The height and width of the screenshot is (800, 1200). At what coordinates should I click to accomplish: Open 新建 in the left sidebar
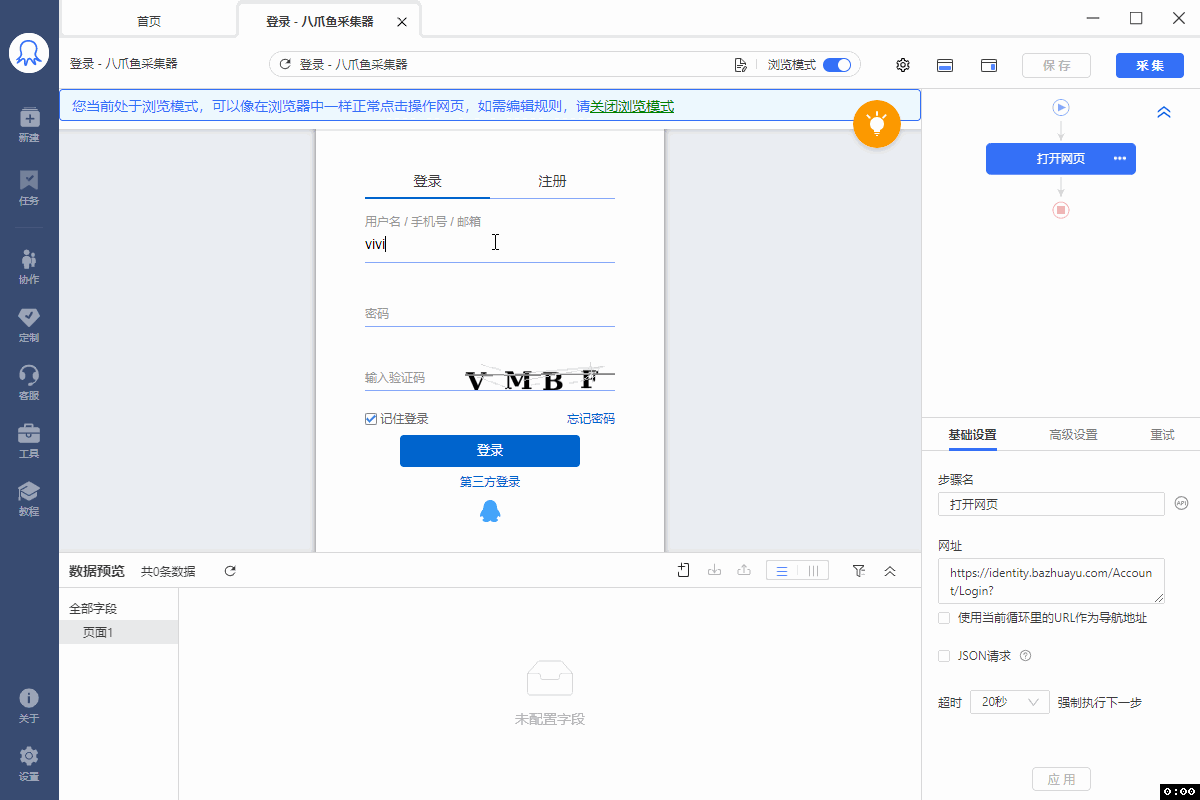[29, 124]
